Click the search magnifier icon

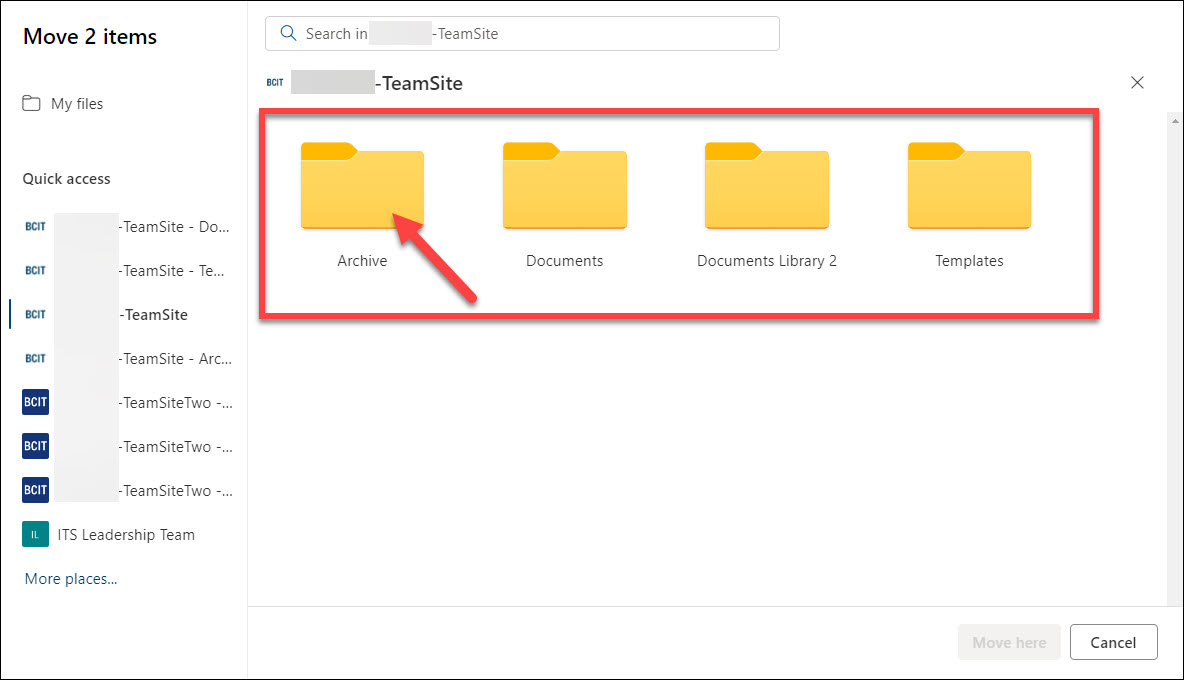288,33
